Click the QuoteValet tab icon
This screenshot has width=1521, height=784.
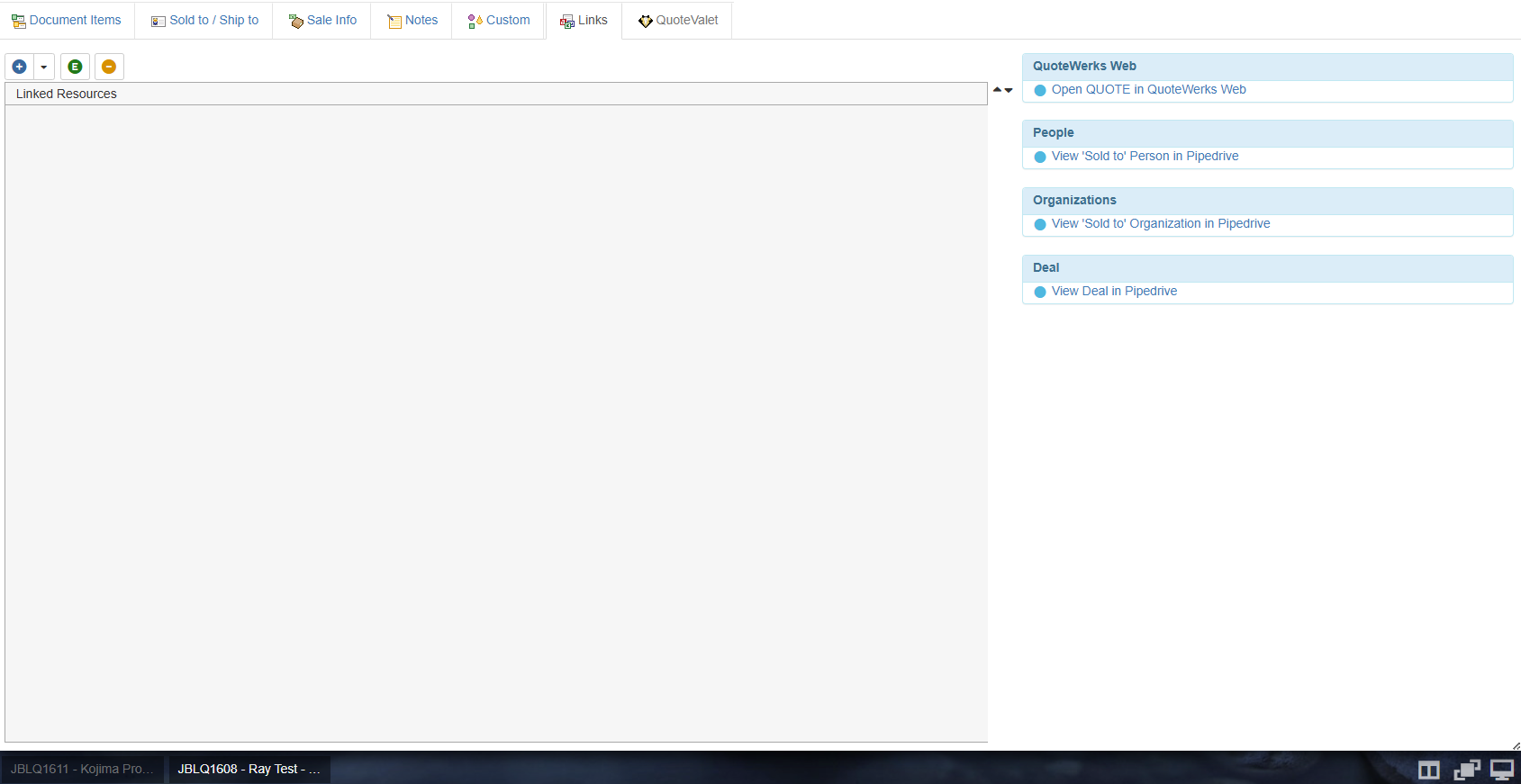(x=645, y=21)
